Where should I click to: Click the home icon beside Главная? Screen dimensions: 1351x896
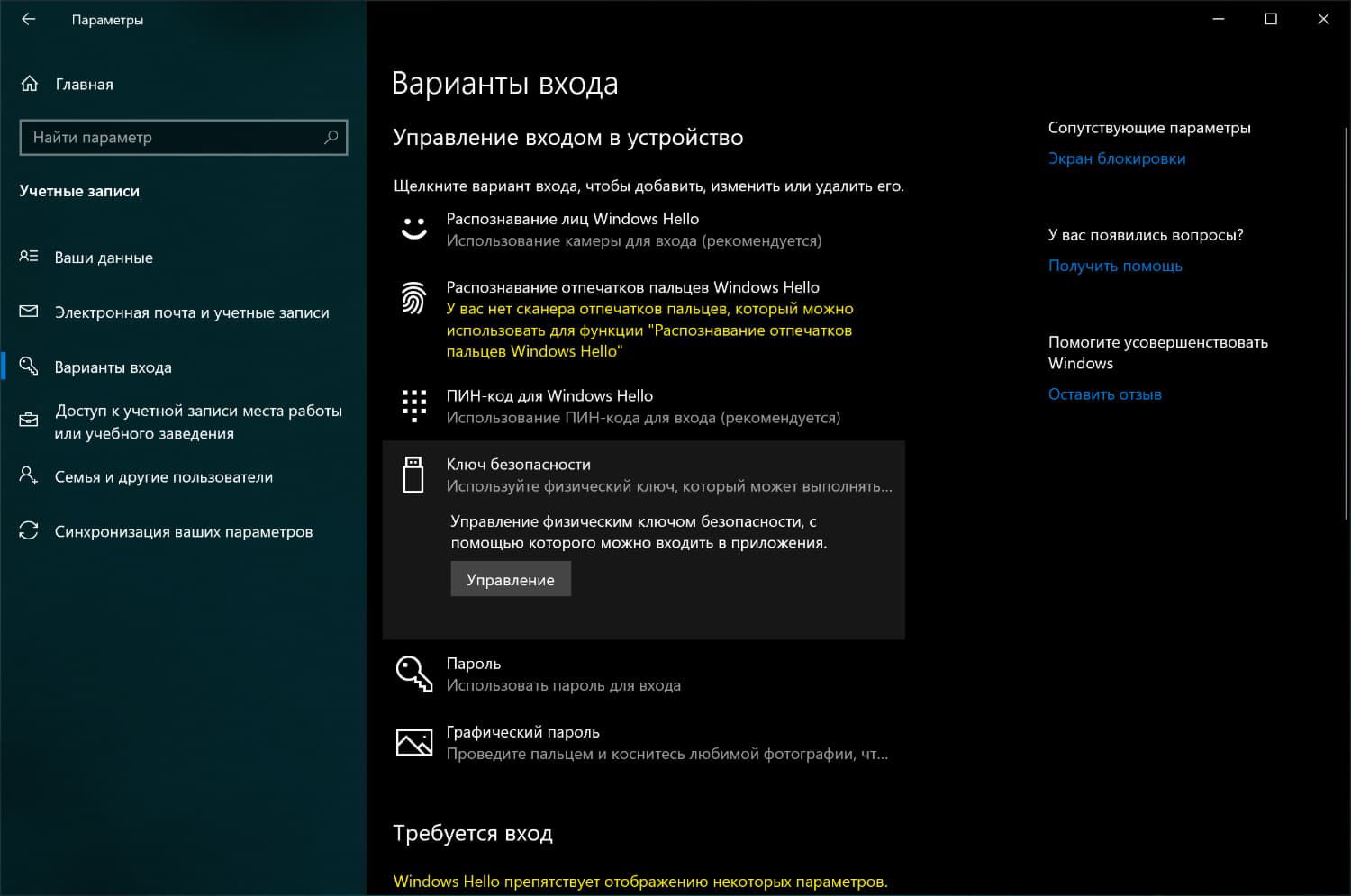[x=30, y=84]
